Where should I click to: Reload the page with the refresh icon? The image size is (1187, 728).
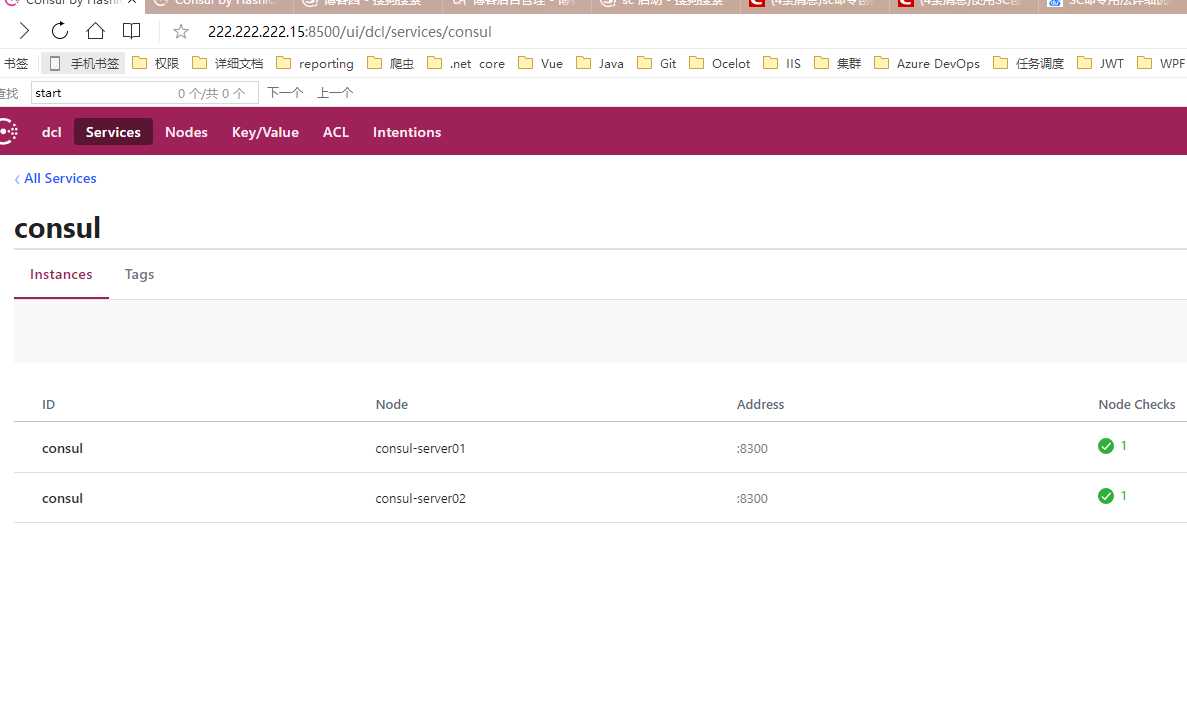[60, 31]
